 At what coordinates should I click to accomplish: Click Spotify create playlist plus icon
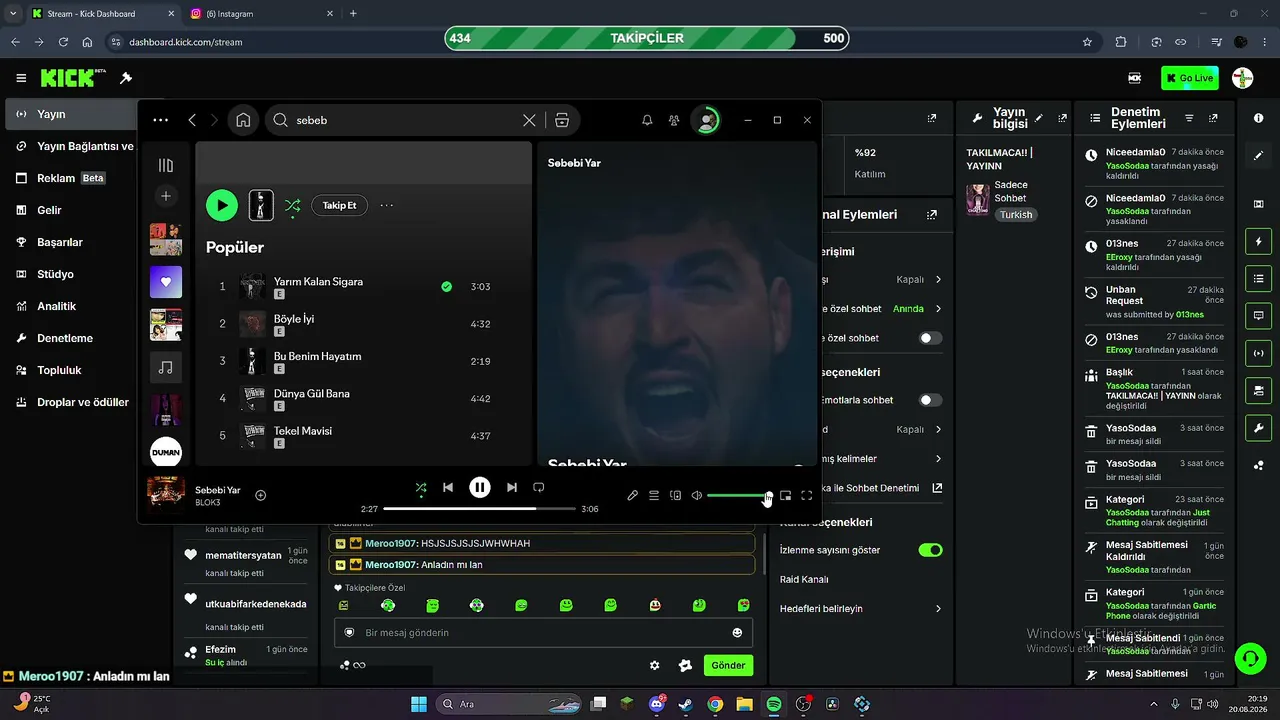click(x=166, y=196)
